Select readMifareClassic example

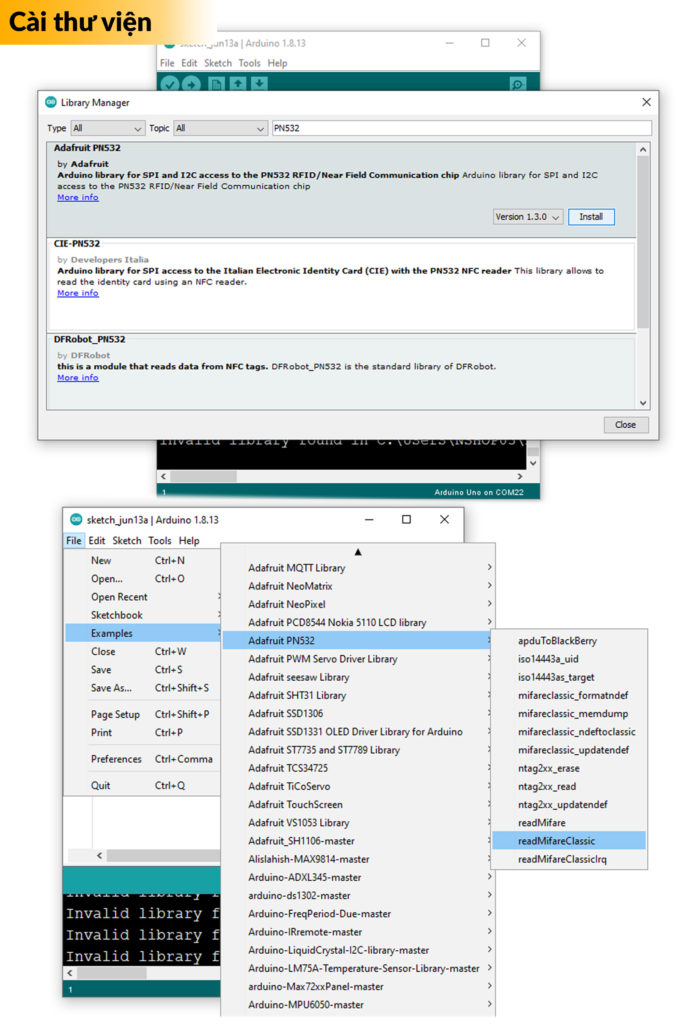click(x=556, y=841)
